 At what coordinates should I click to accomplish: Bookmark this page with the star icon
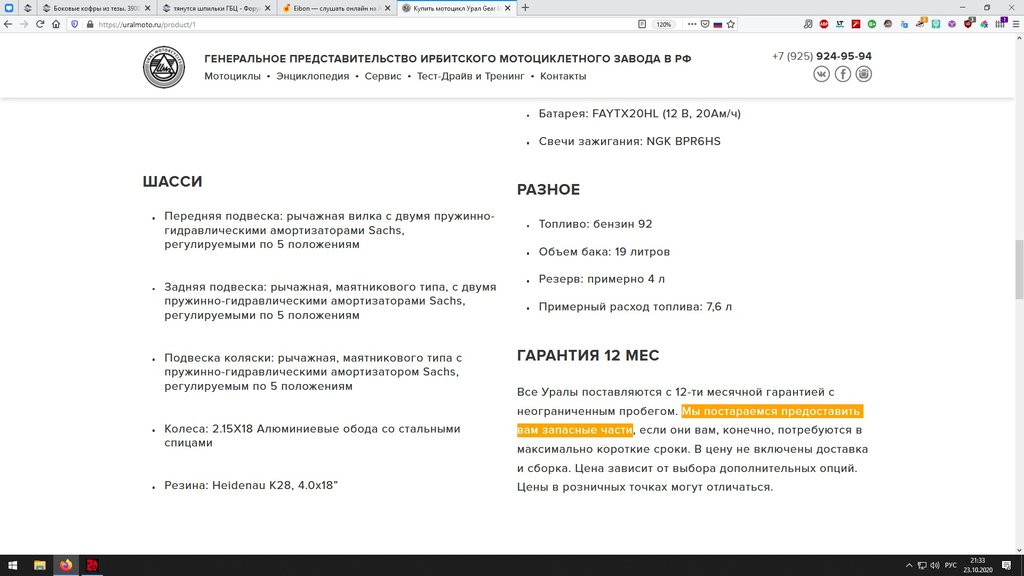point(732,24)
